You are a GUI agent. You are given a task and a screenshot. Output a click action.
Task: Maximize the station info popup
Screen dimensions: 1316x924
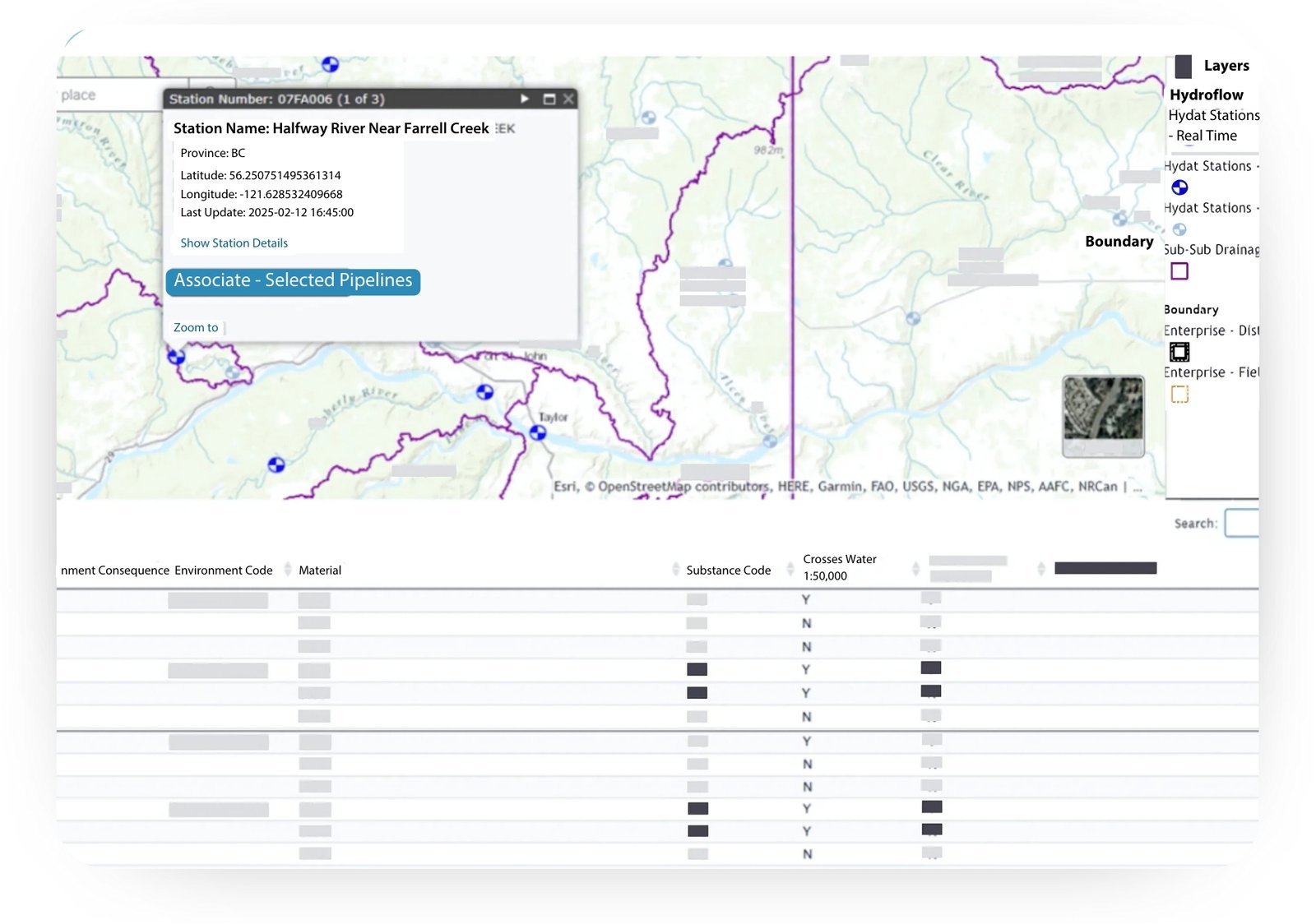[x=549, y=99]
